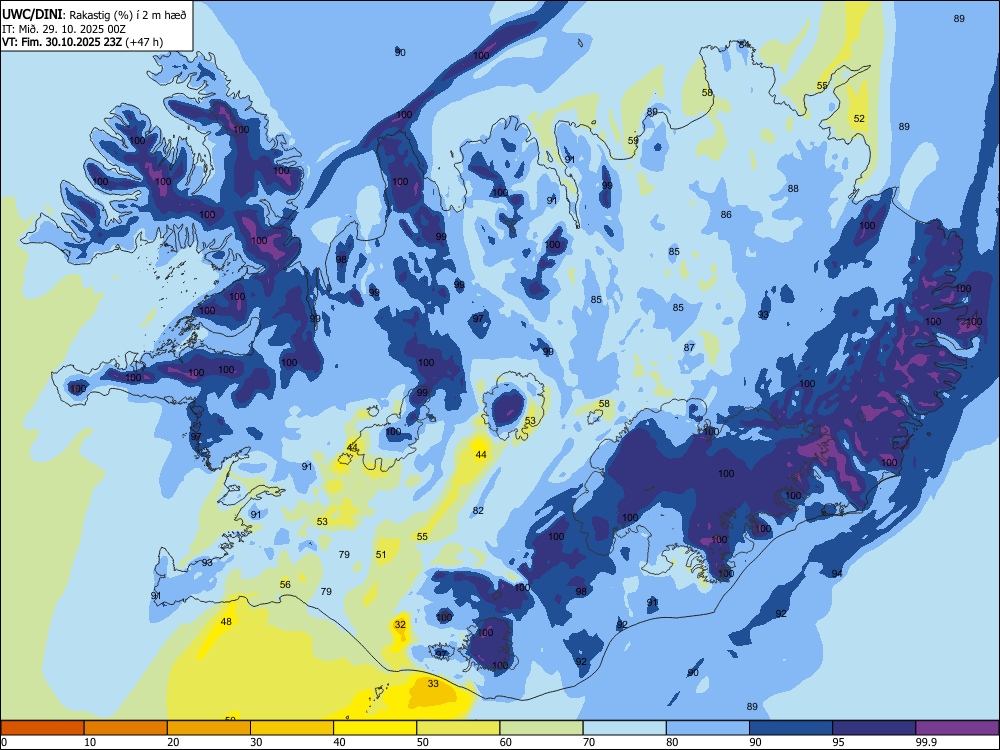Click the map value '84' at the north coast

click(744, 44)
